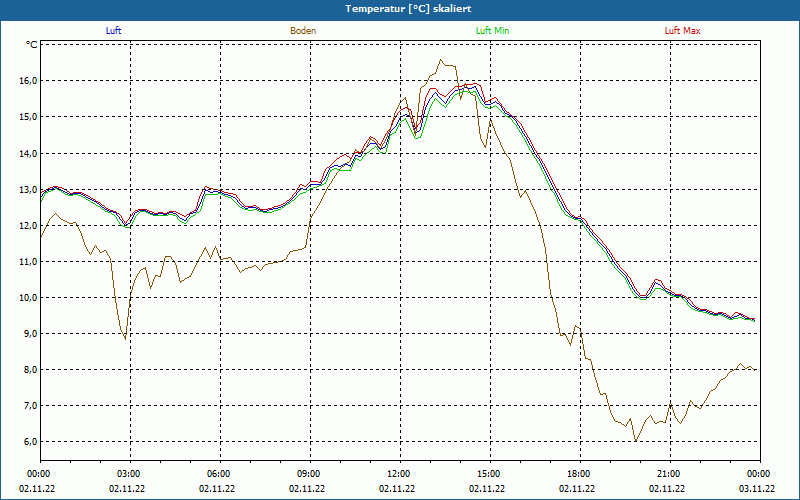This screenshot has height=500, width=800.
Task: Click the 9,0 y-axis value
Action: pos(31,334)
